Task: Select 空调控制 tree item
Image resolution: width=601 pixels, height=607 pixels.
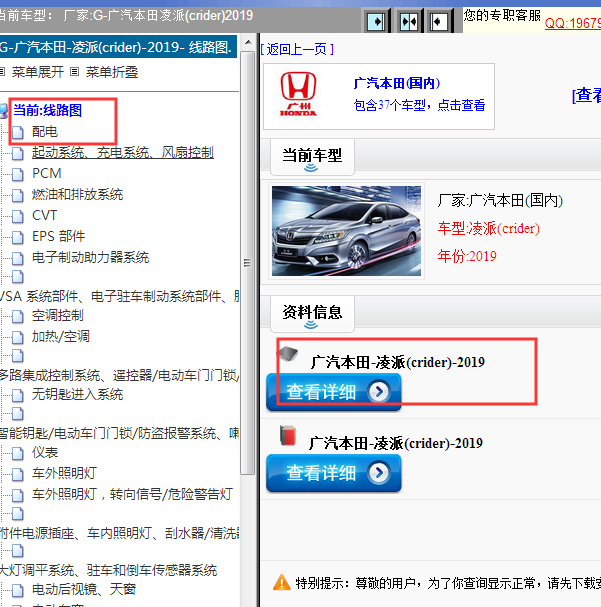Action: pos(58,316)
